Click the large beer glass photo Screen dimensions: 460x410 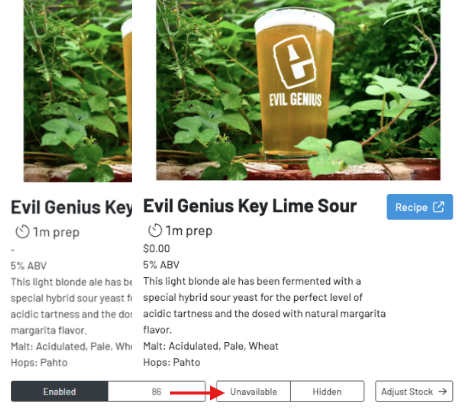298,90
